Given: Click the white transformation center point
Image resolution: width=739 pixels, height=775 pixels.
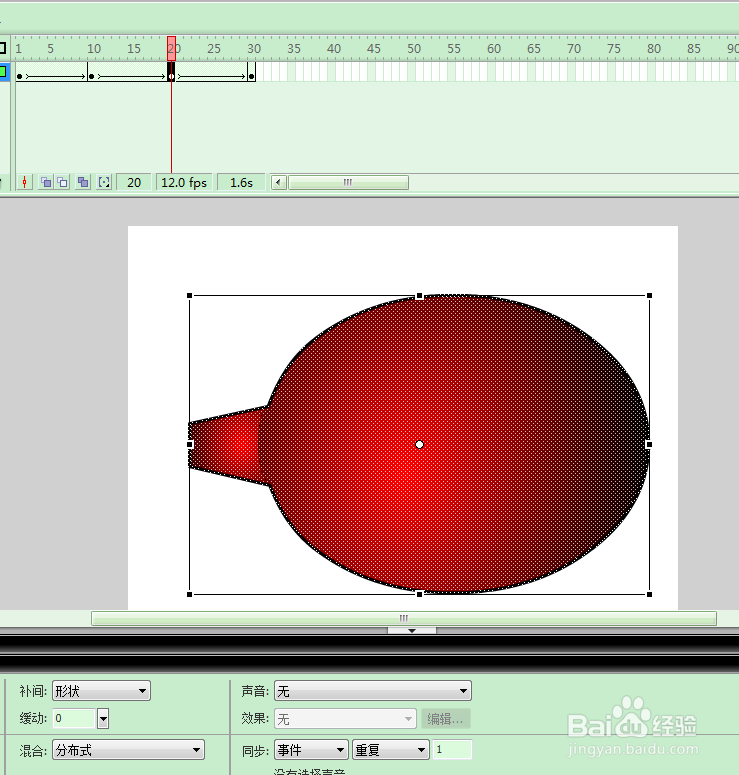Looking at the screenshot, I should pyautogui.click(x=419, y=444).
